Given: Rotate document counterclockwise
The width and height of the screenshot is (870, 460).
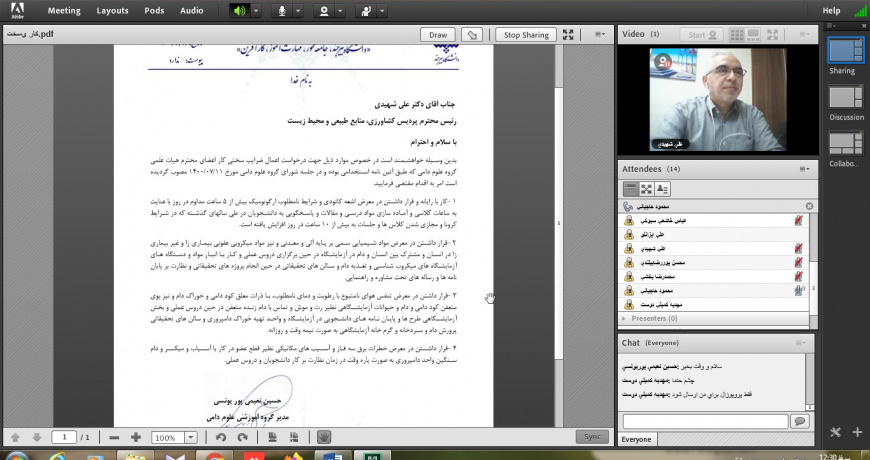Looking at the screenshot, I should (221, 438).
